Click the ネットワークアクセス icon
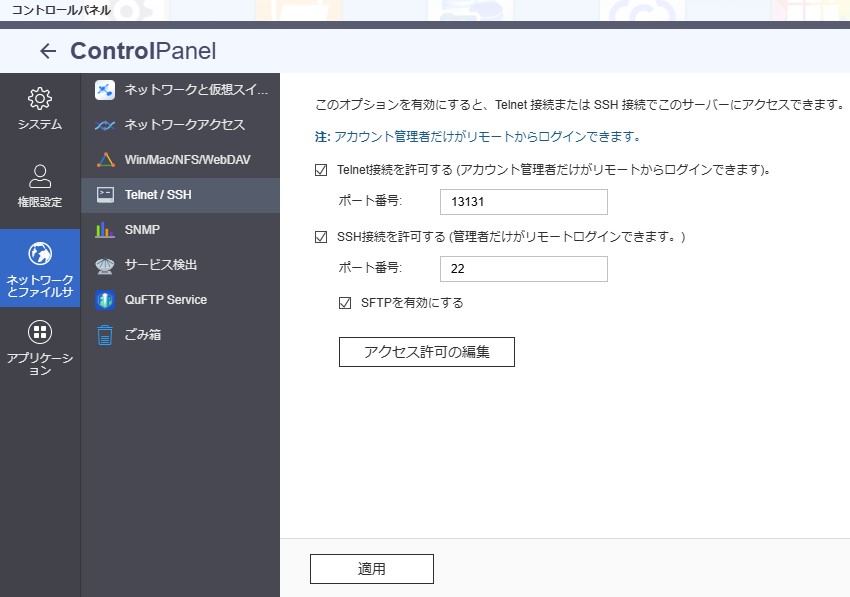 (x=105, y=125)
